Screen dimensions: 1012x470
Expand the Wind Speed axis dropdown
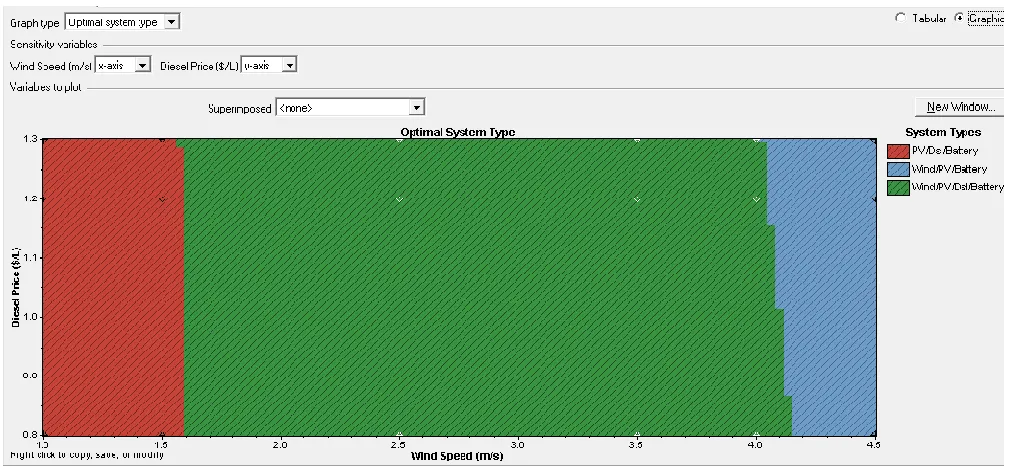123,65
